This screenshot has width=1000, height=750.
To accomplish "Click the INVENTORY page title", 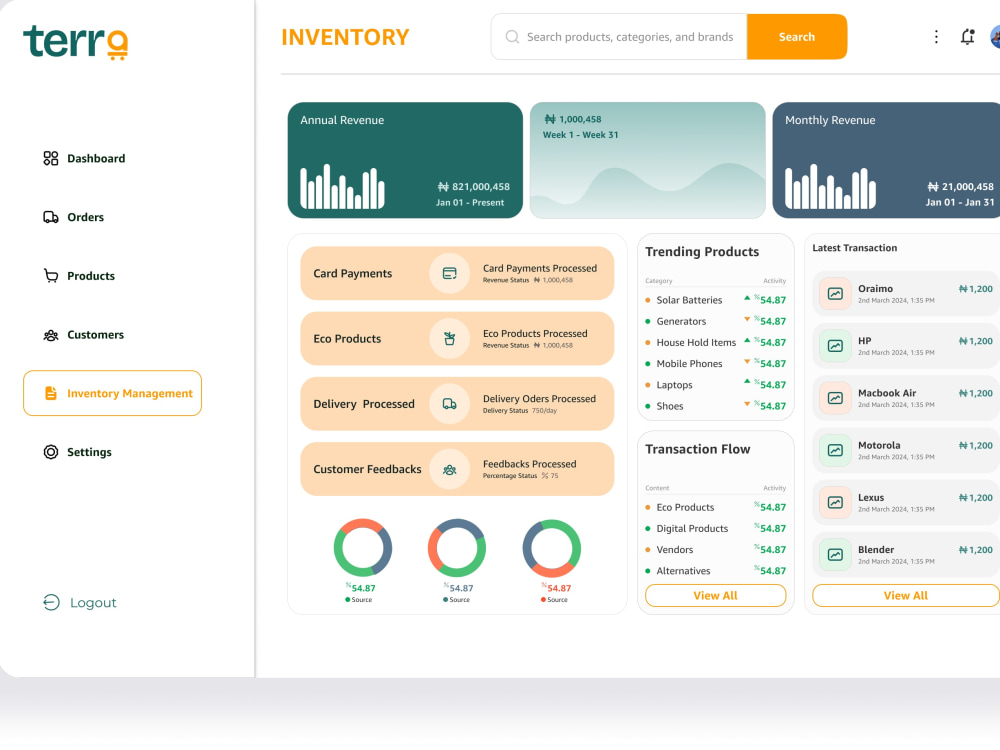I will (345, 37).
